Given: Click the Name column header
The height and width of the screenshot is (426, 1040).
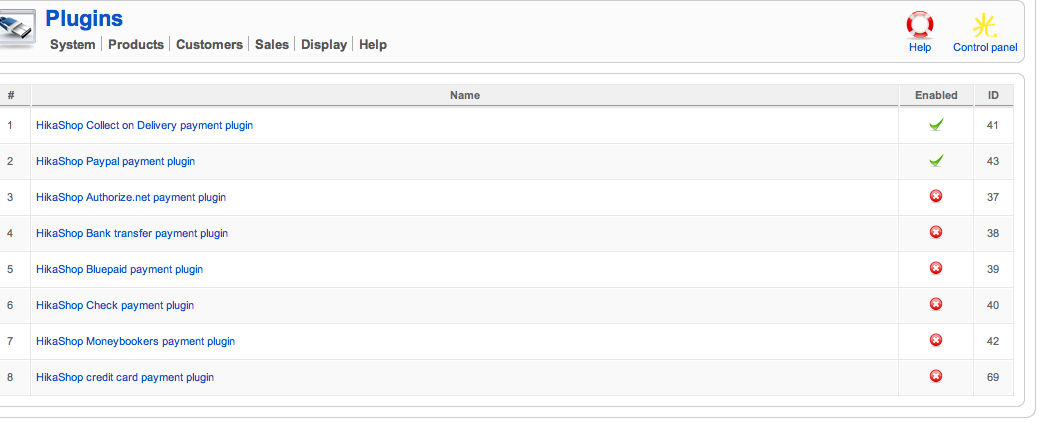Looking at the screenshot, I should click(464, 95).
